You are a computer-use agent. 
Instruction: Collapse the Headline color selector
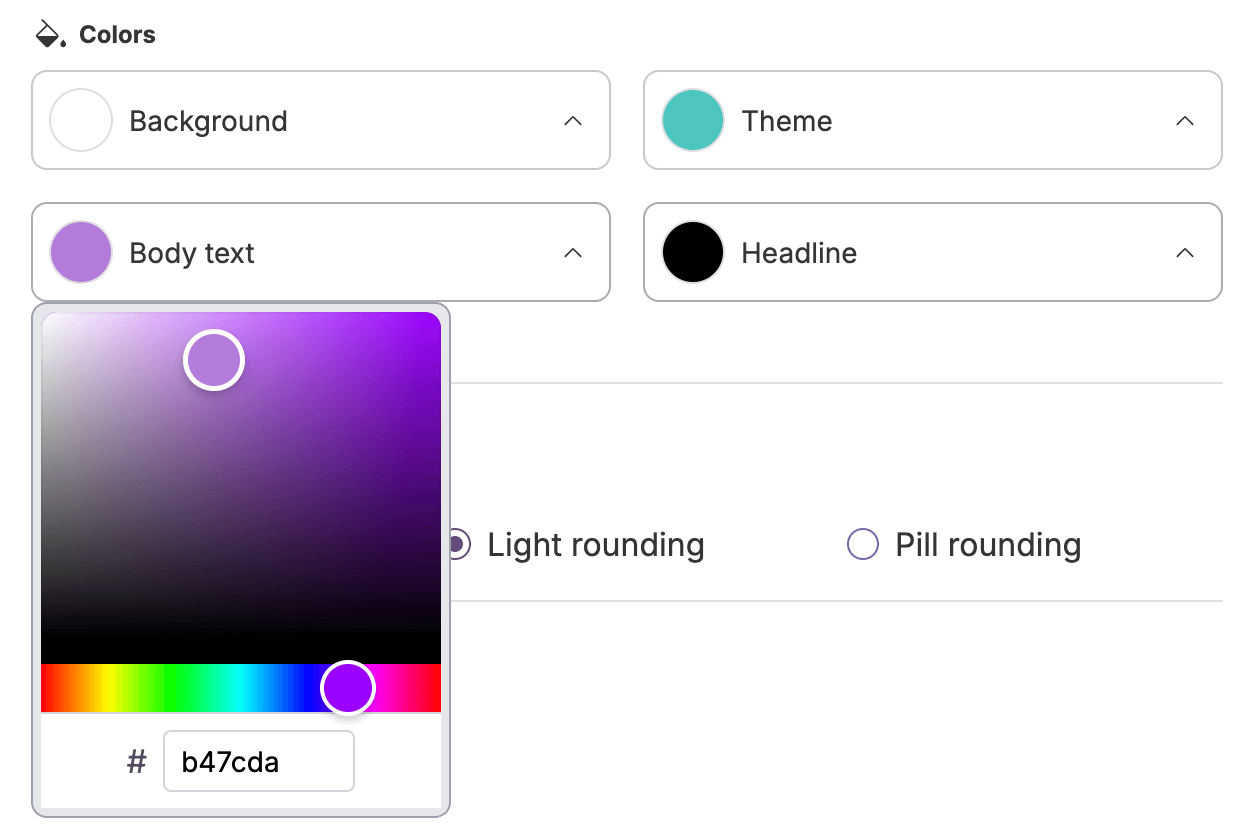click(x=1185, y=252)
